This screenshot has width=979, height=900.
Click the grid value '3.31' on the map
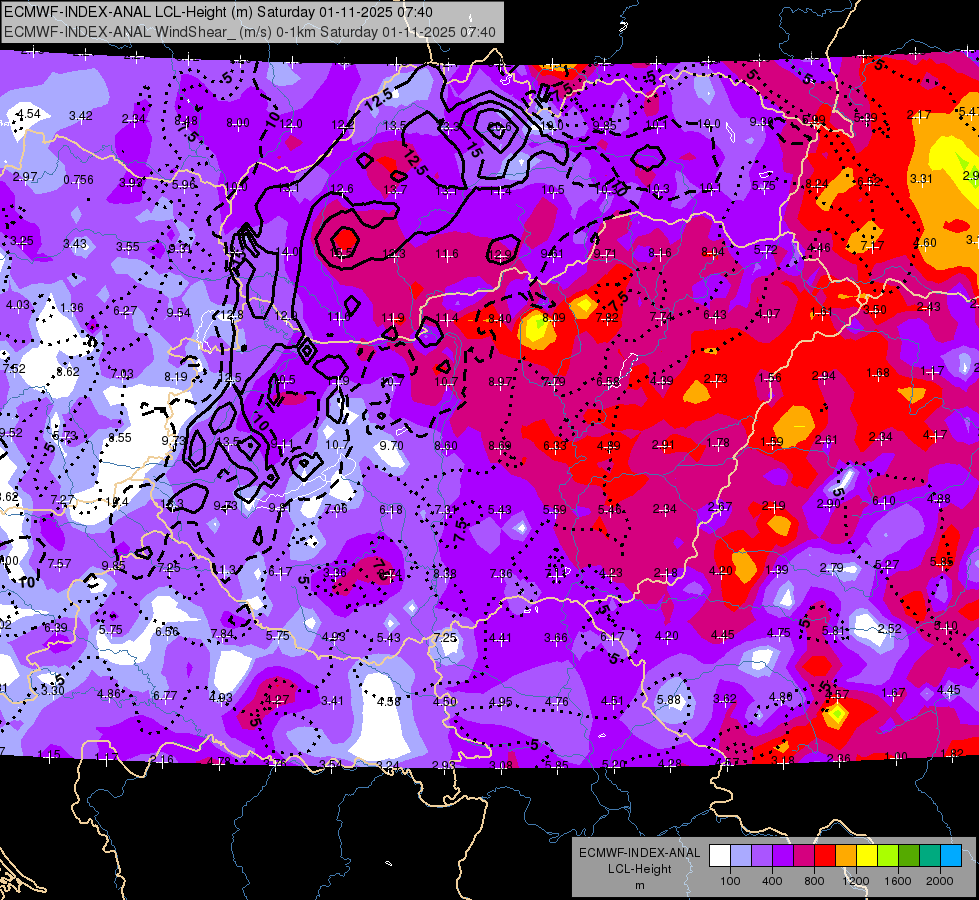pyautogui.click(x=921, y=179)
